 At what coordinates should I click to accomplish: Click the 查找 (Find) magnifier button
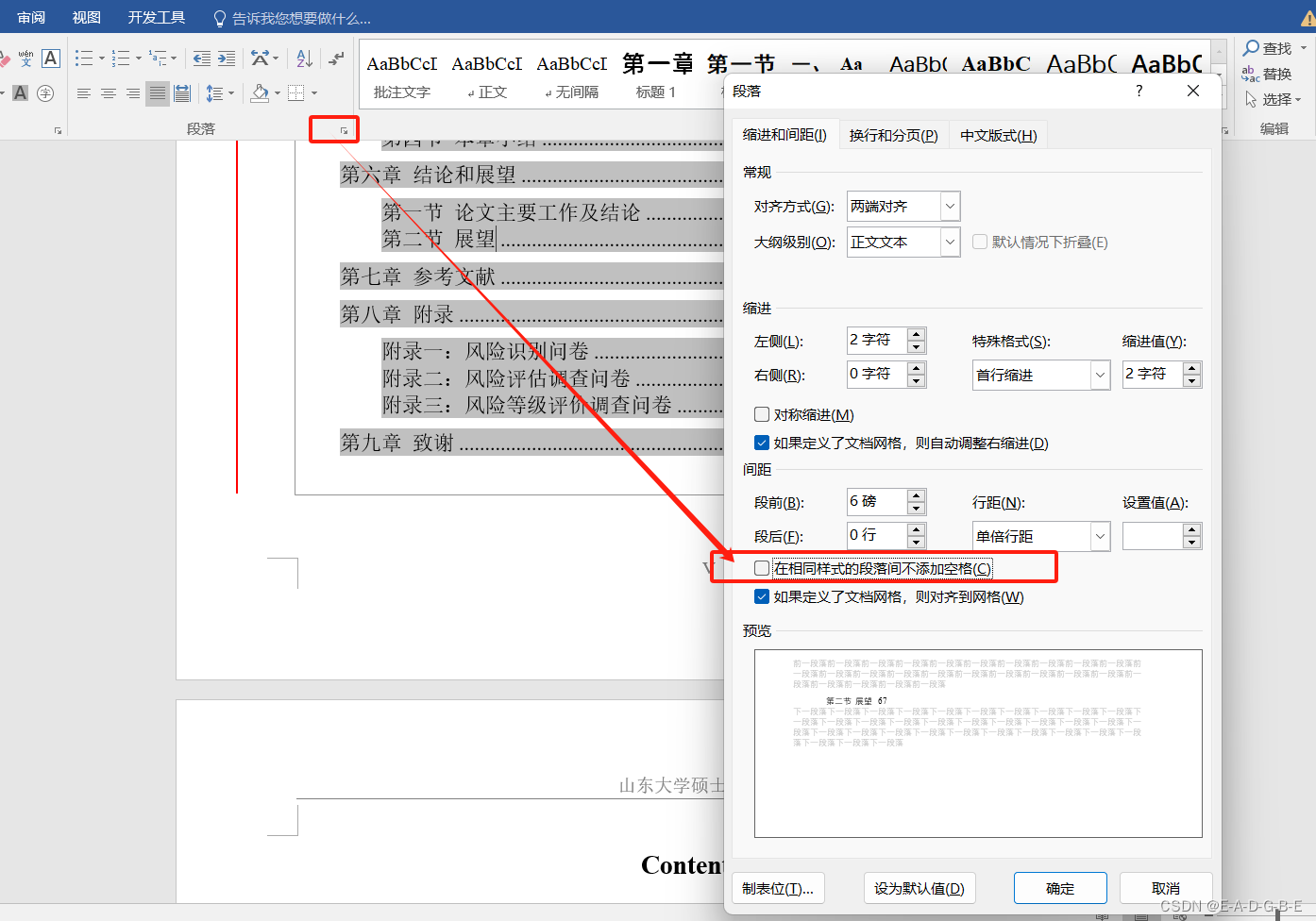coord(1268,48)
